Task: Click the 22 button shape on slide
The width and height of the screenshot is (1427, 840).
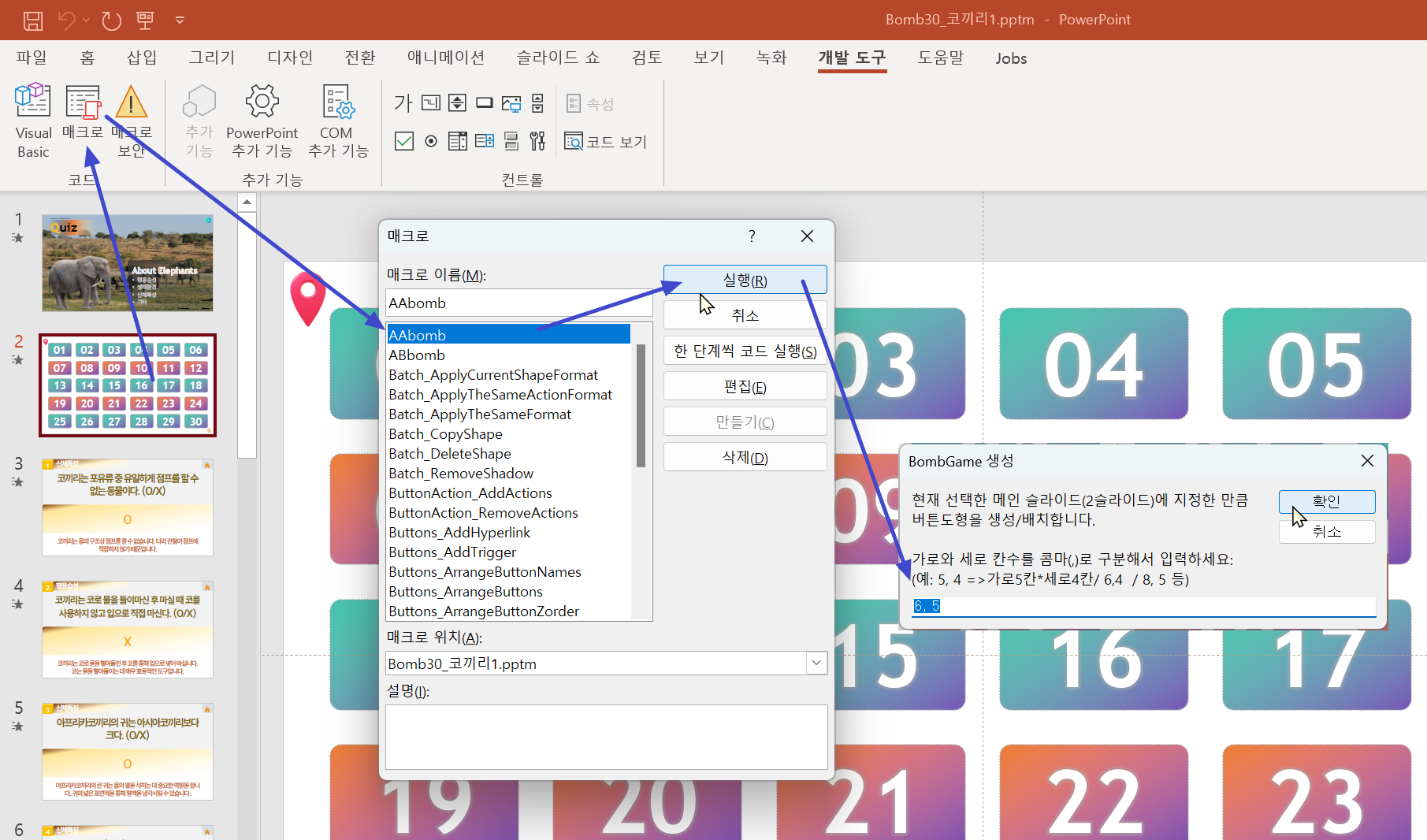Action: coord(1094,792)
